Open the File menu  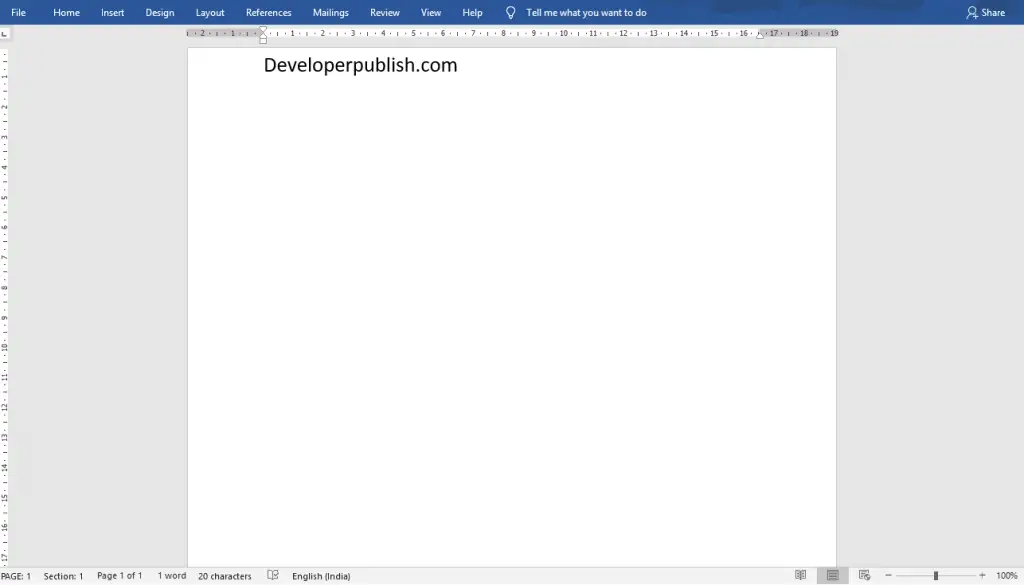pyautogui.click(x=18, y=12)
